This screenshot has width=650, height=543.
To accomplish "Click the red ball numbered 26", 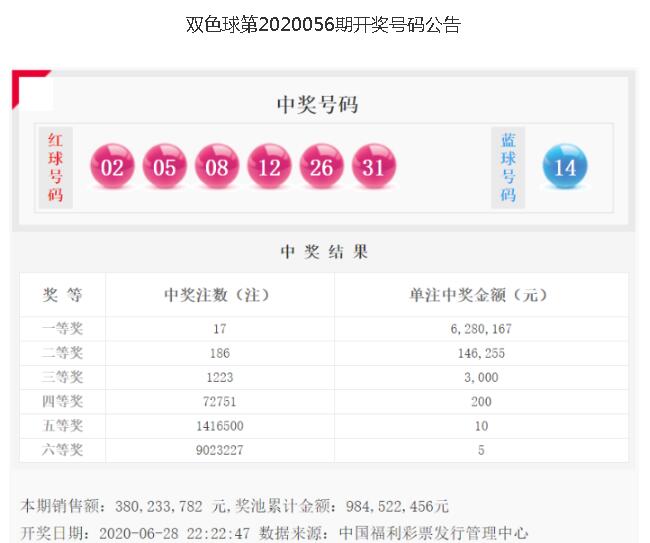I will pyautogui.click(x=321, y=168).
